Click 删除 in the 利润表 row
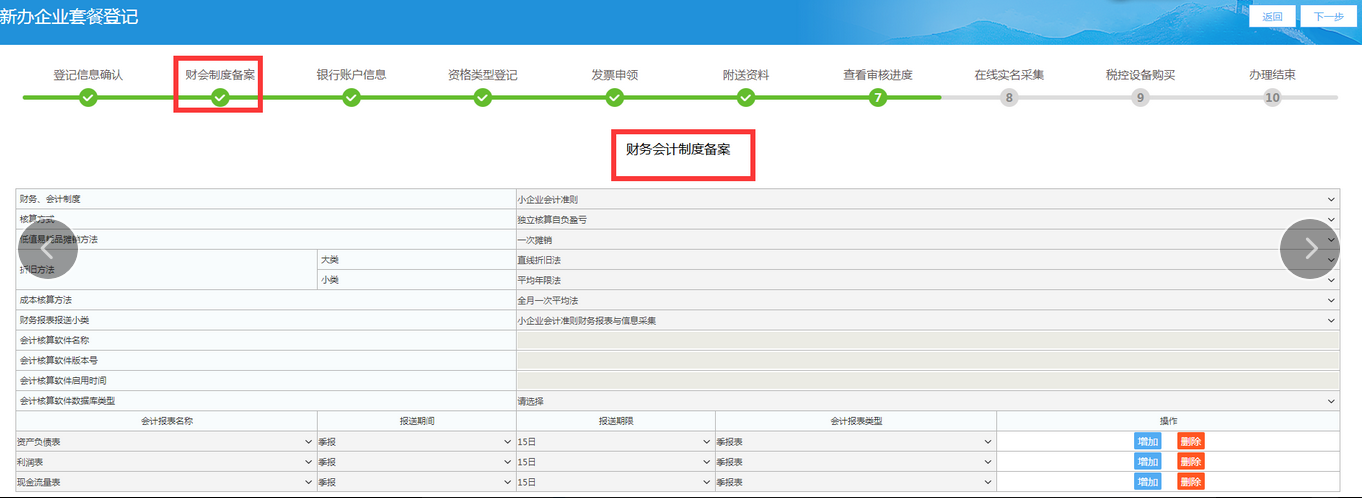 coord(1190,461)
